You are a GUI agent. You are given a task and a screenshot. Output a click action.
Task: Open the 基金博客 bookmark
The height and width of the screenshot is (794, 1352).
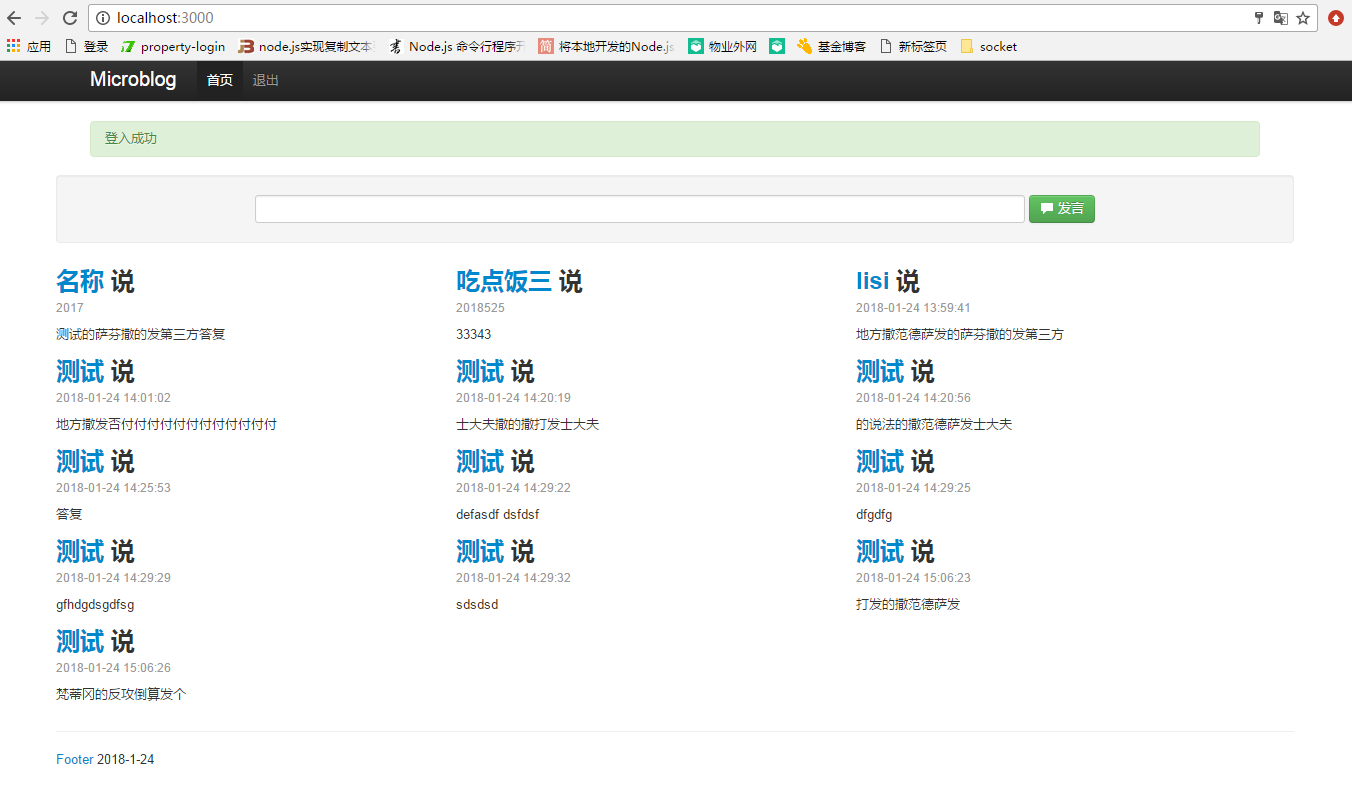coord(831,46)
